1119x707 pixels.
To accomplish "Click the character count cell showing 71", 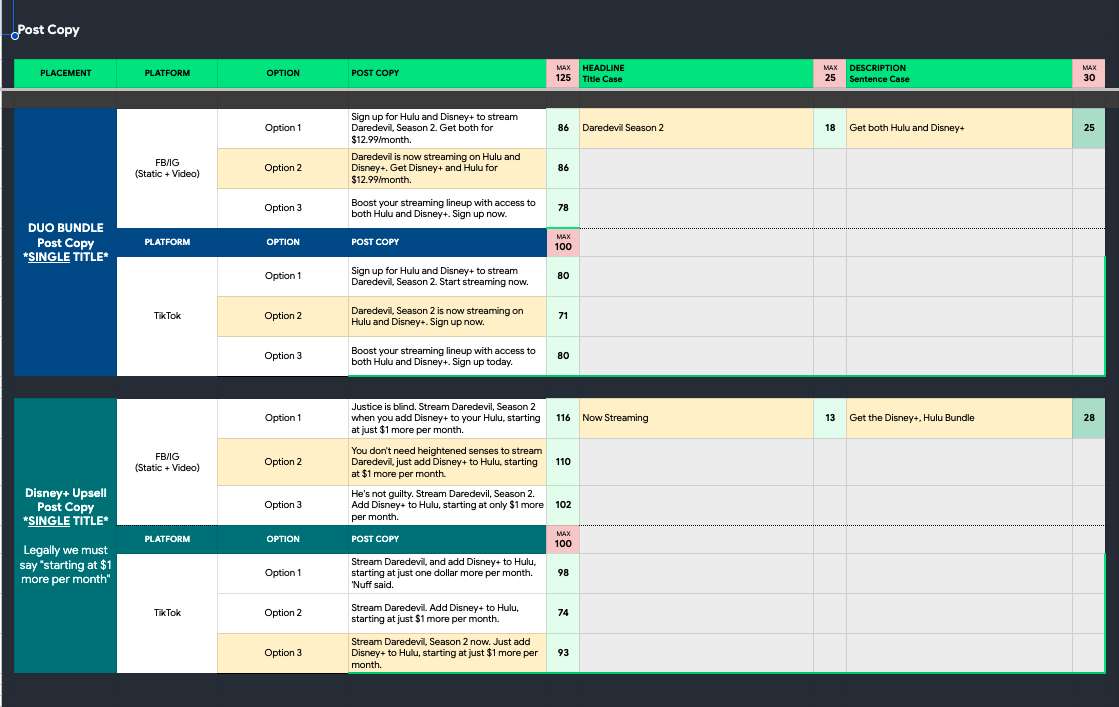I will [x=563, y=316].
